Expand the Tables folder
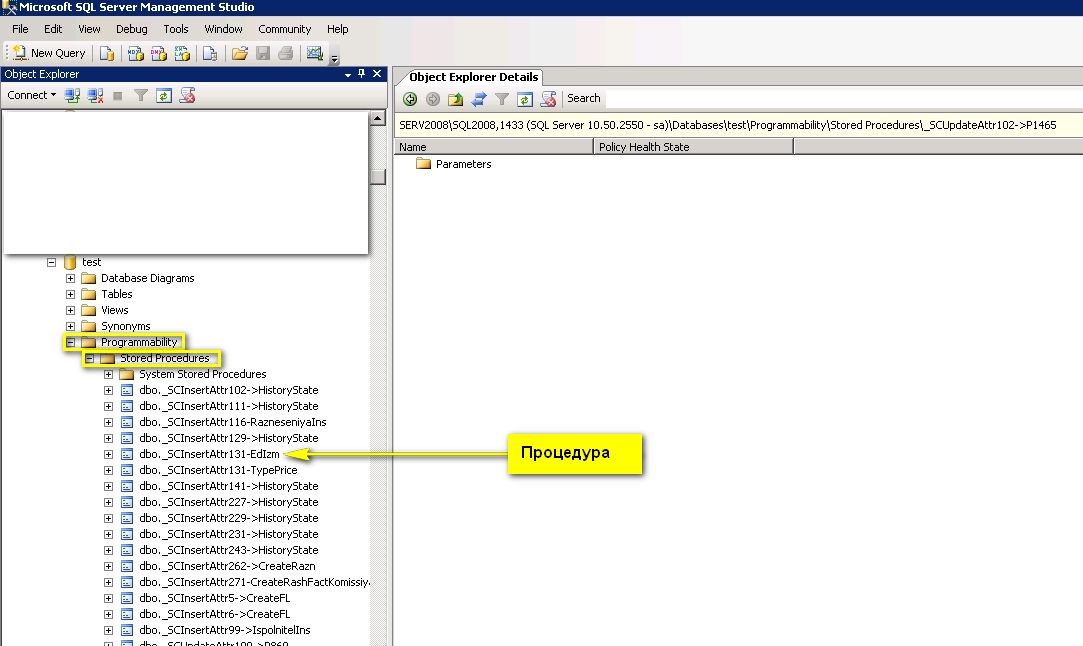Screen dimensions: 1083x646 click(70, 294)
